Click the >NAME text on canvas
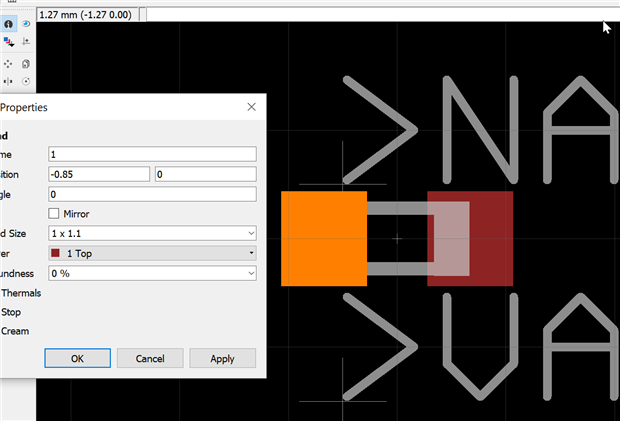 click(481, 130)
